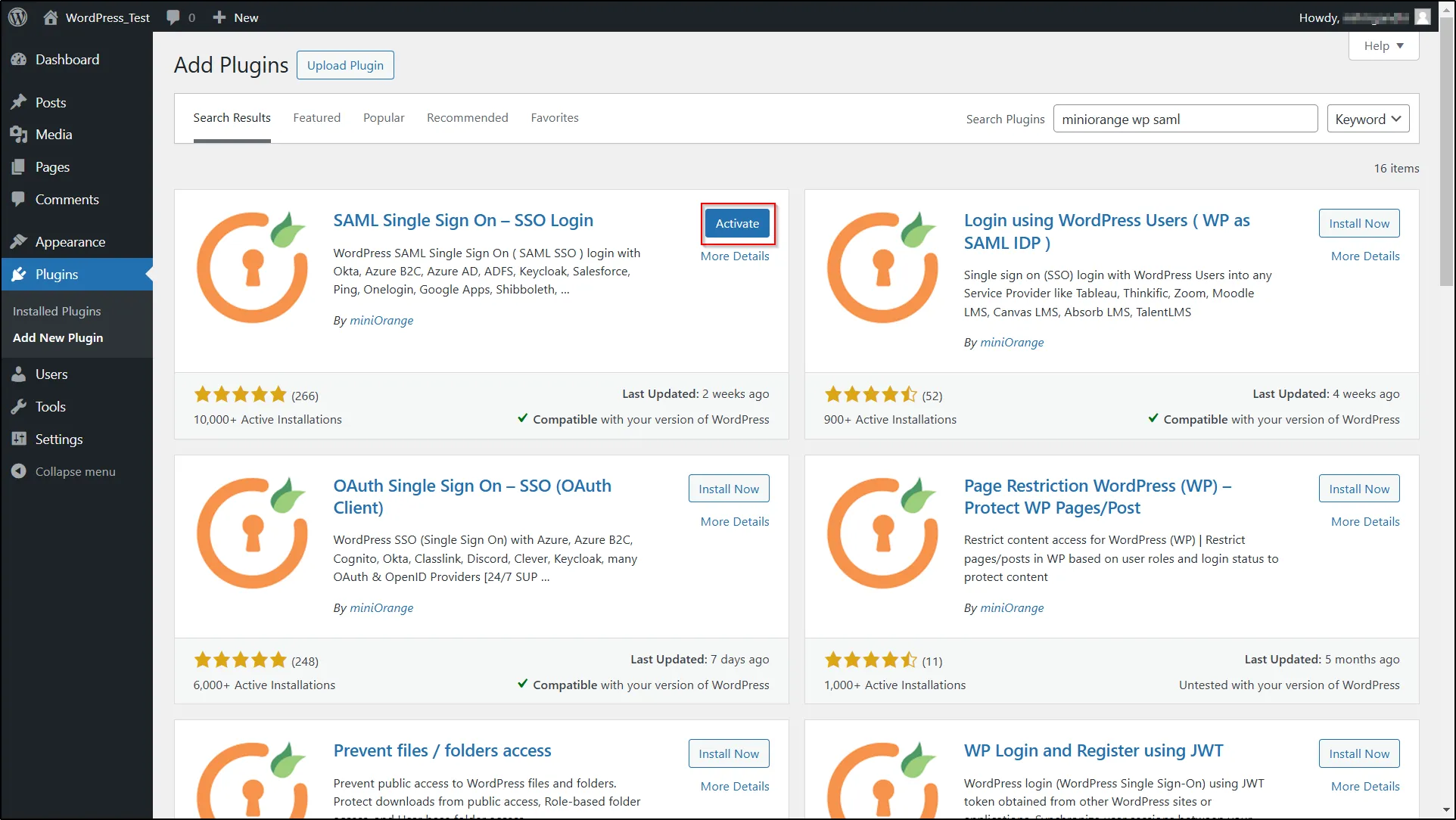1456x820 pixels.
Task: Open More Details for SAML Single Sign On
Action: tap(735, 256)
